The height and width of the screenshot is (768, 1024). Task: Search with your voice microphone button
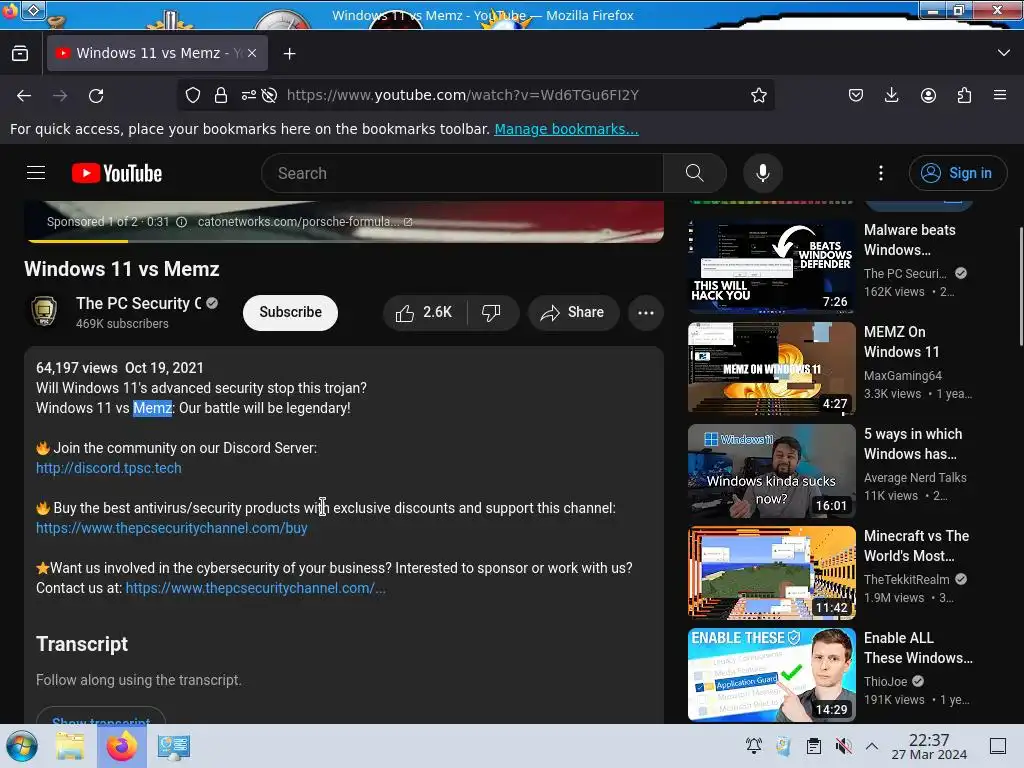point(762,173)
